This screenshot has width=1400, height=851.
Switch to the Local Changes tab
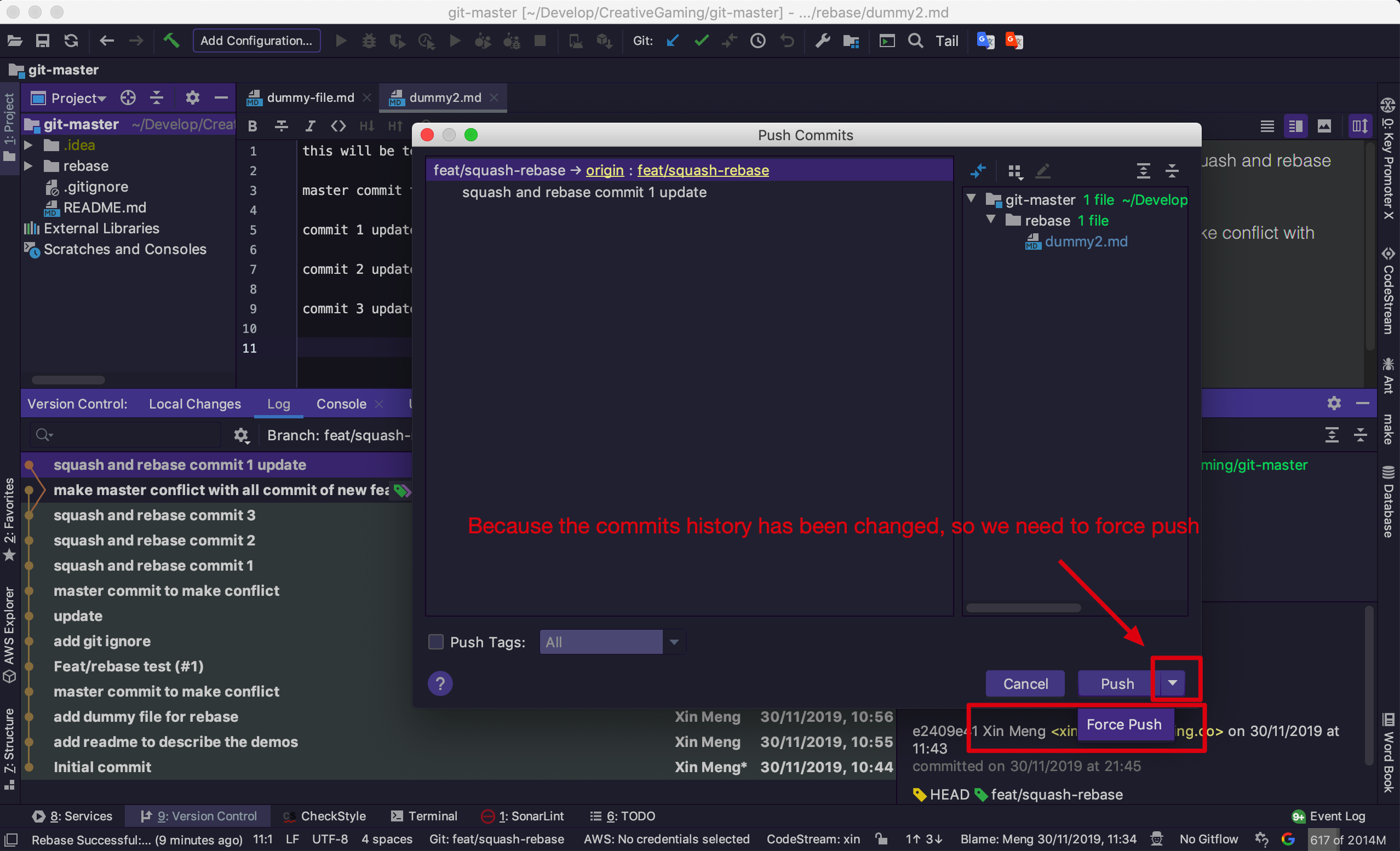pyautogui.click(x=194, y=404)
